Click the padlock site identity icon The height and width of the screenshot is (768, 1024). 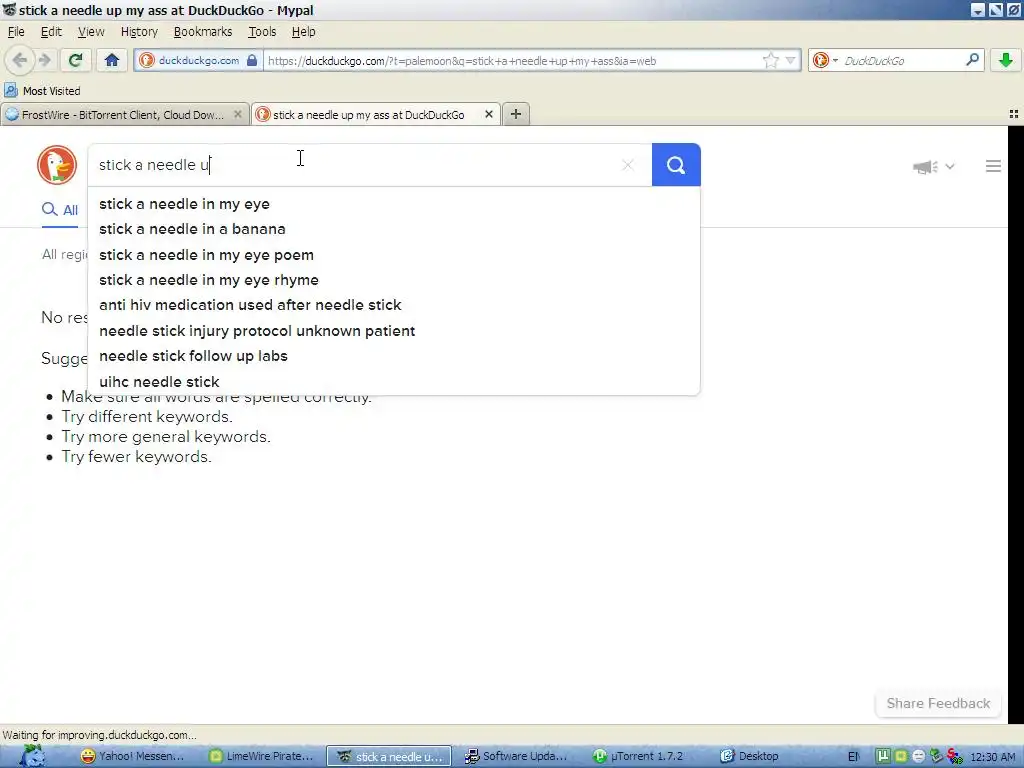point(252,61)
